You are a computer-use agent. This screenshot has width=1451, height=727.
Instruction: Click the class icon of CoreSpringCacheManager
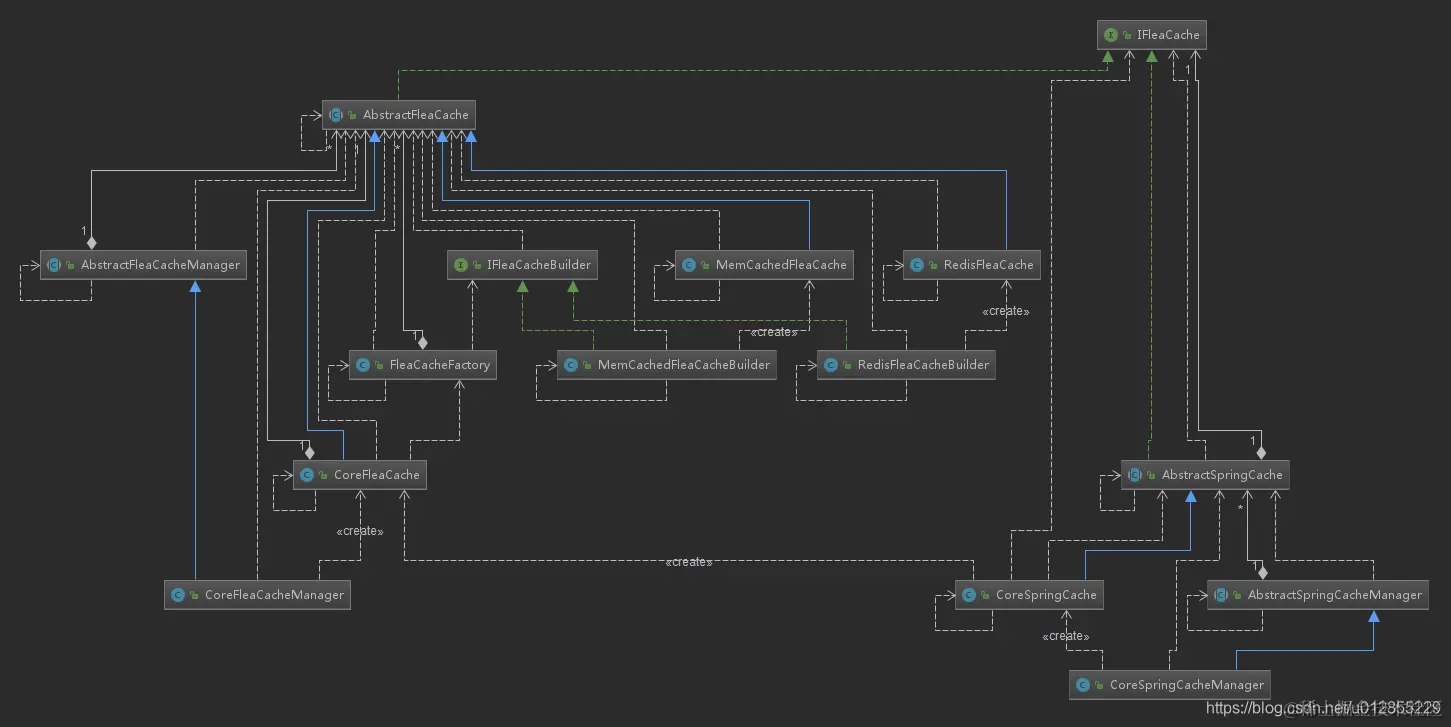coord(1083,685)
